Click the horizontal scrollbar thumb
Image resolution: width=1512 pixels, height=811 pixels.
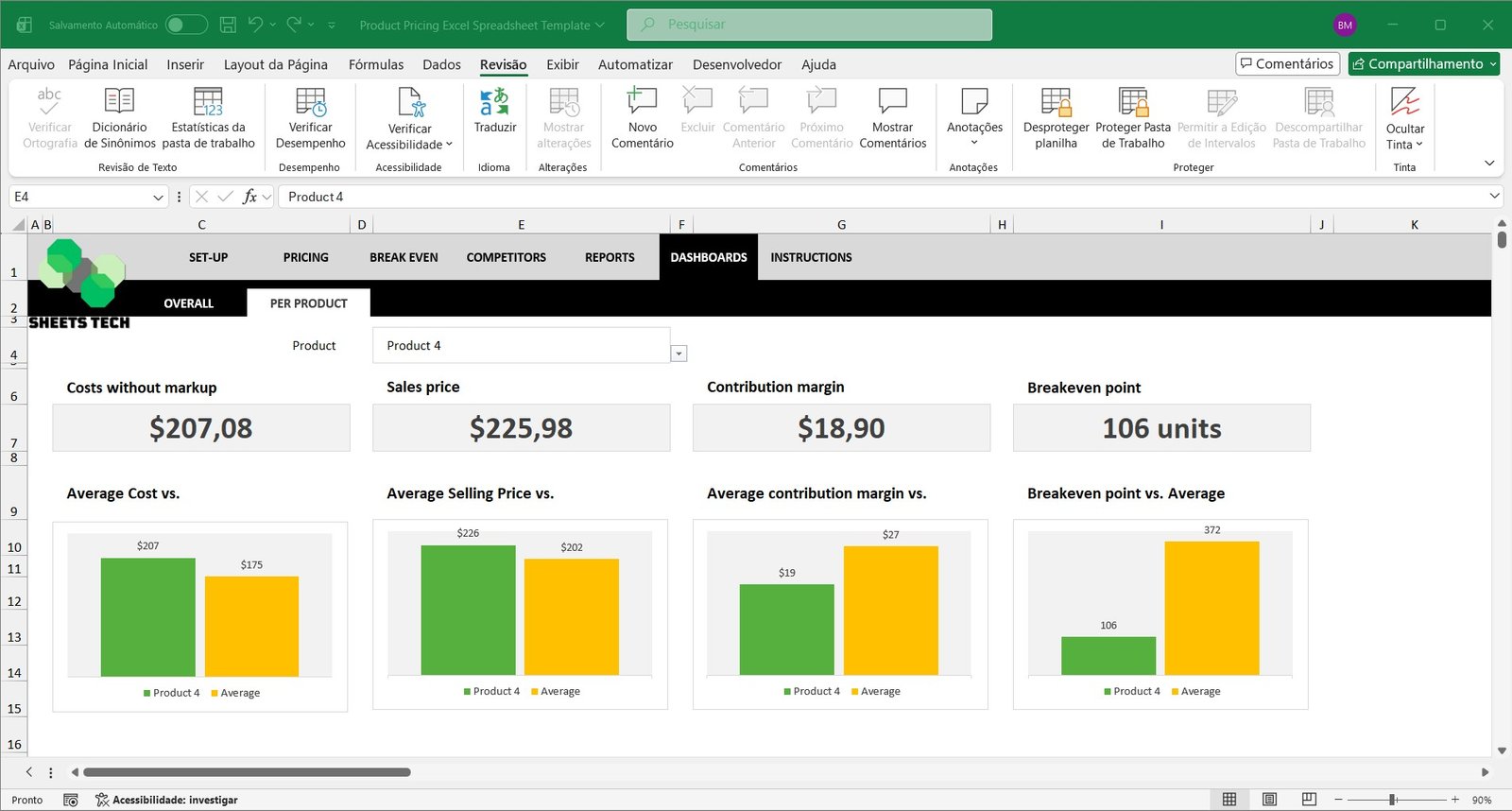[x=247, y=772]
